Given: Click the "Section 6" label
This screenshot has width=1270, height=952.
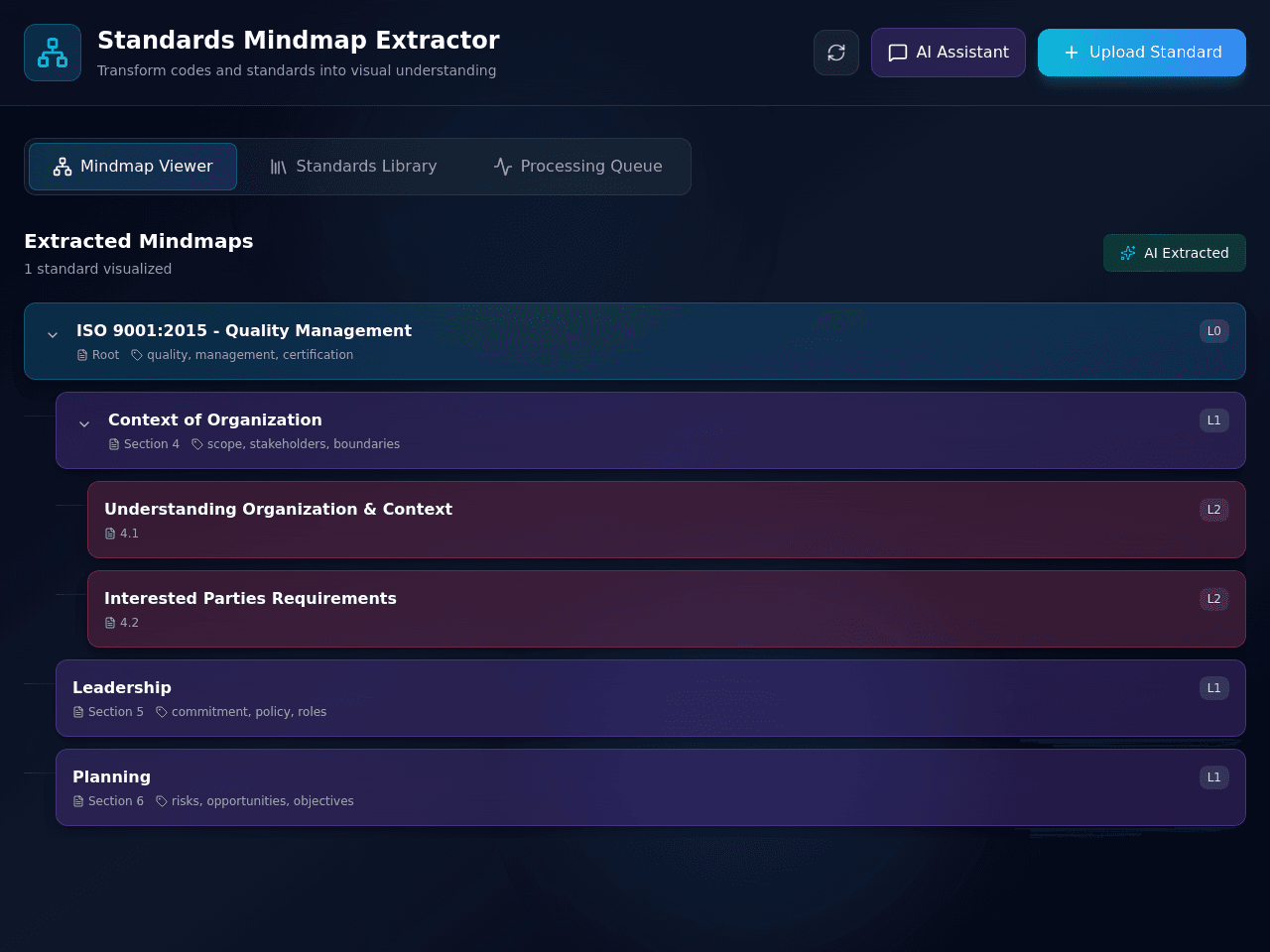Looking at the screenshot, I should [x=116, y=801].
